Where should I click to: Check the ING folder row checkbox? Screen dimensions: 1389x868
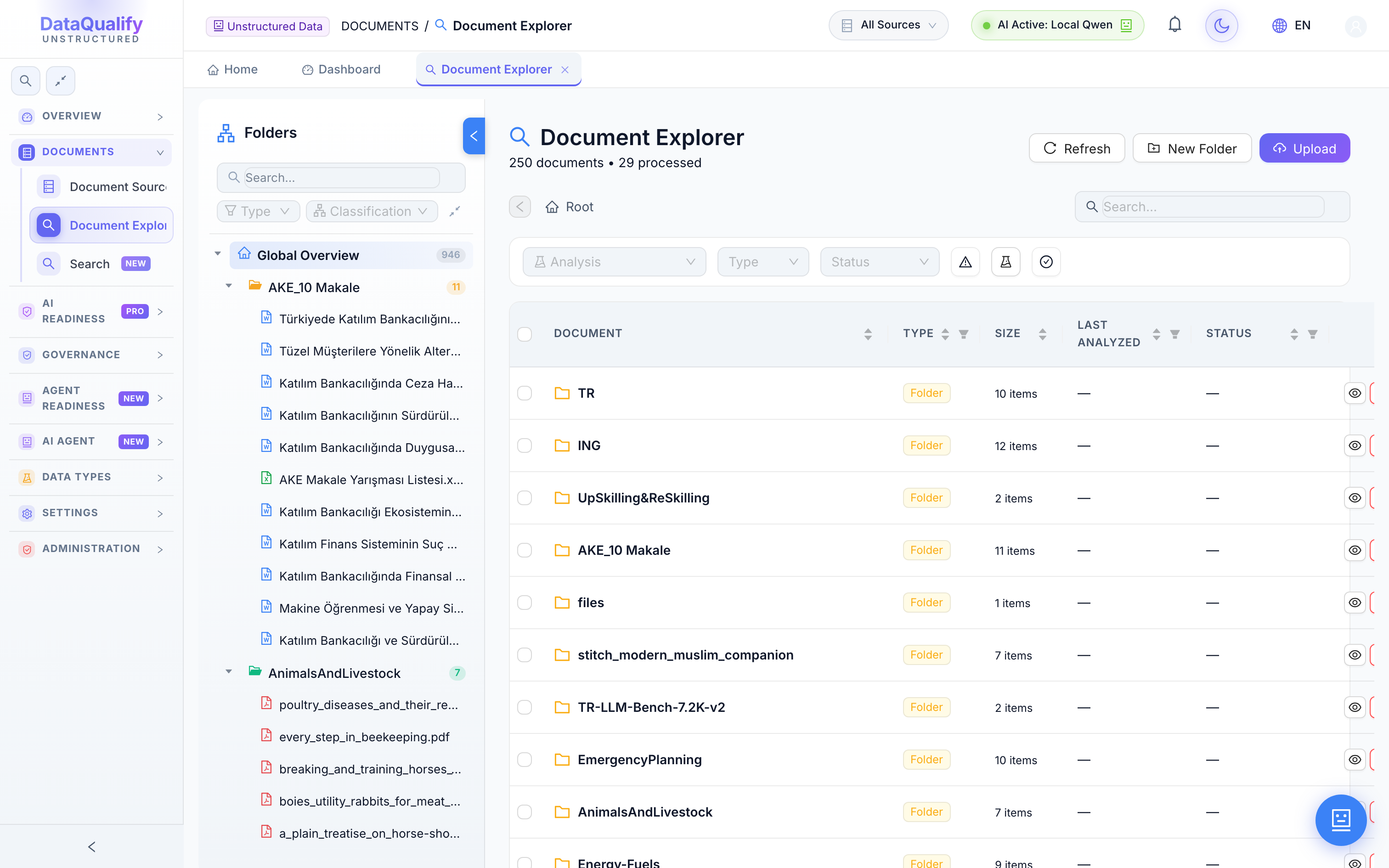pos(525,445)
